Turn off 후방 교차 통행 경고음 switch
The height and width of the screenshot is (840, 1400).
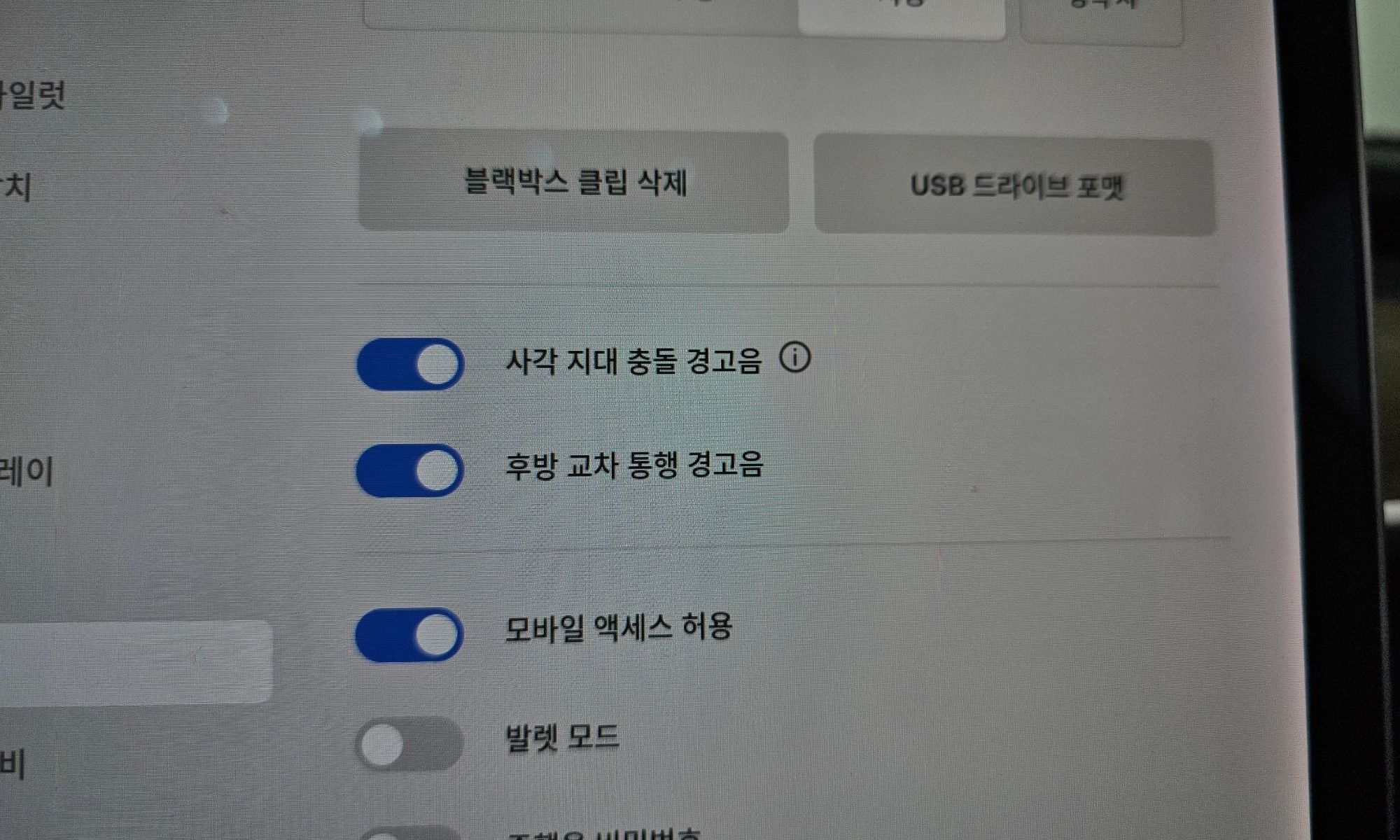coord(409,470)
